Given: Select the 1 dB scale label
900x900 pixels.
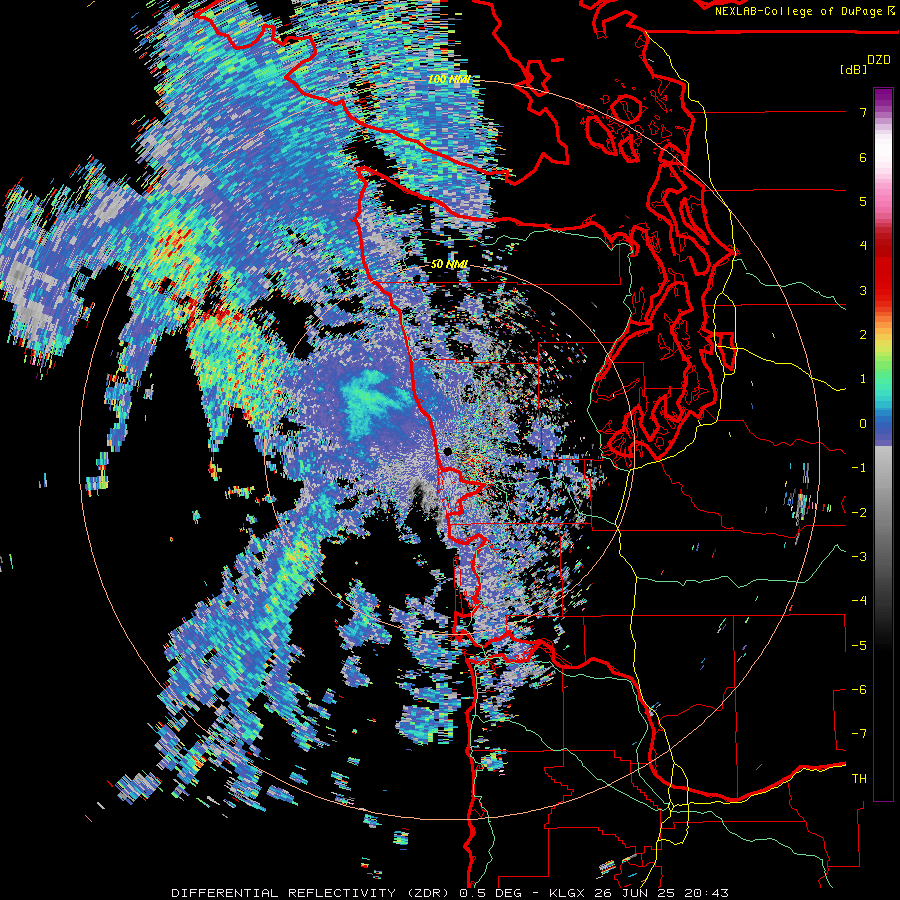Looking at the screenshot, I should point(863,379).
